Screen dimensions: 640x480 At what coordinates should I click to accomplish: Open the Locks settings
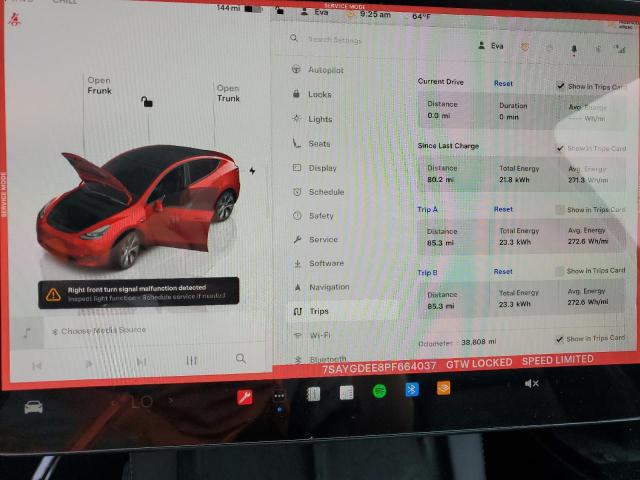(312, 94)
